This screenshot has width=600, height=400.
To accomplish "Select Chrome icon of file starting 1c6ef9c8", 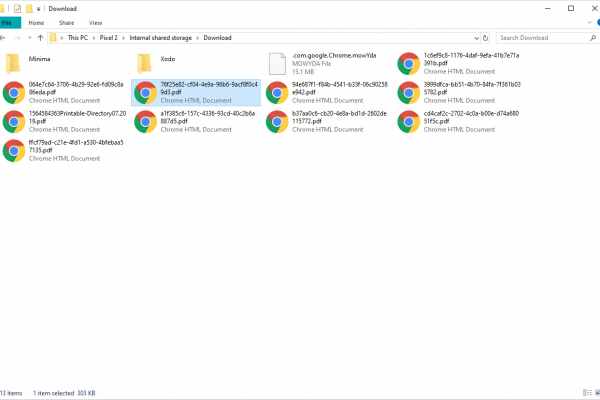I will (x=409, y=64).
